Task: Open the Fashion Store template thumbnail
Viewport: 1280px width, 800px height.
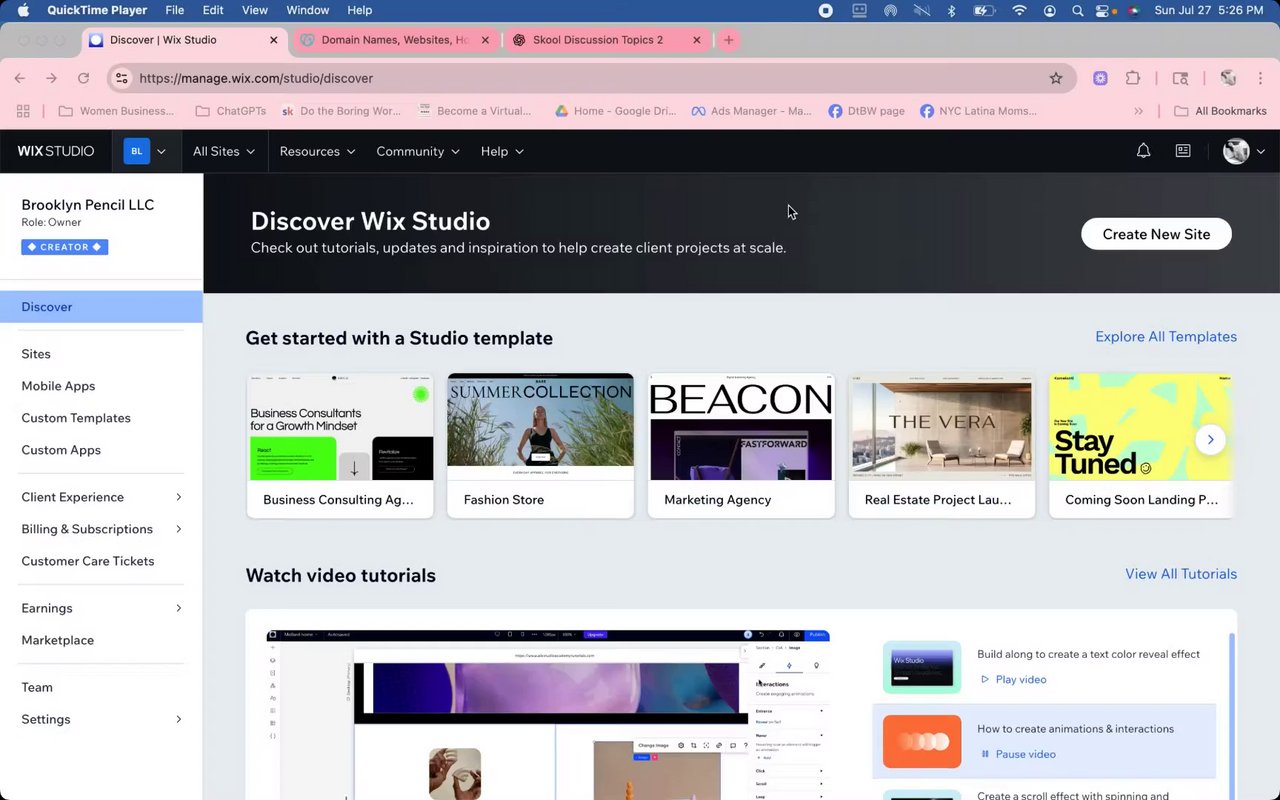Action: tap(540, 427)
